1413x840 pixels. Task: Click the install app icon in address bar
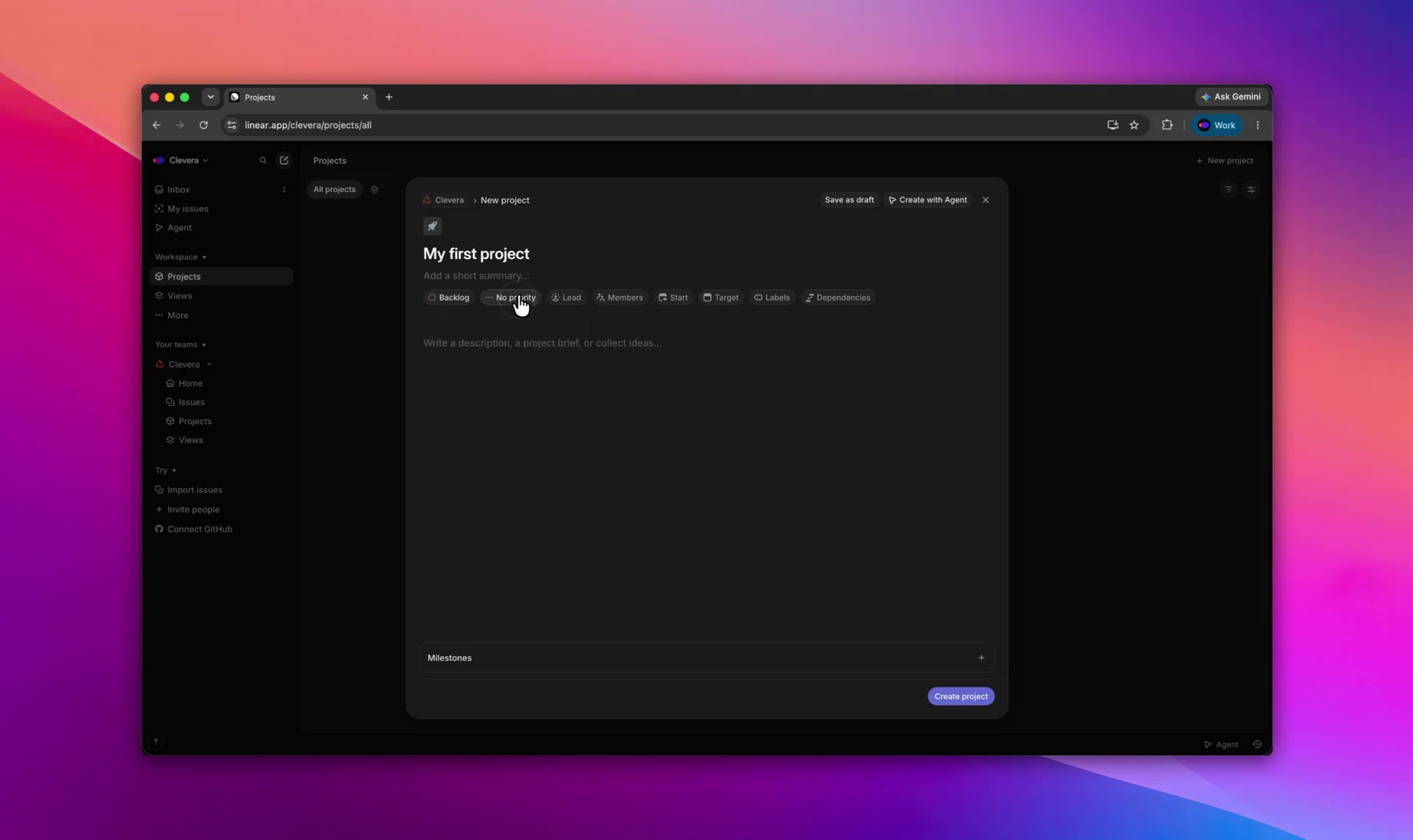pyautogui.click(x=1113, y=125)
